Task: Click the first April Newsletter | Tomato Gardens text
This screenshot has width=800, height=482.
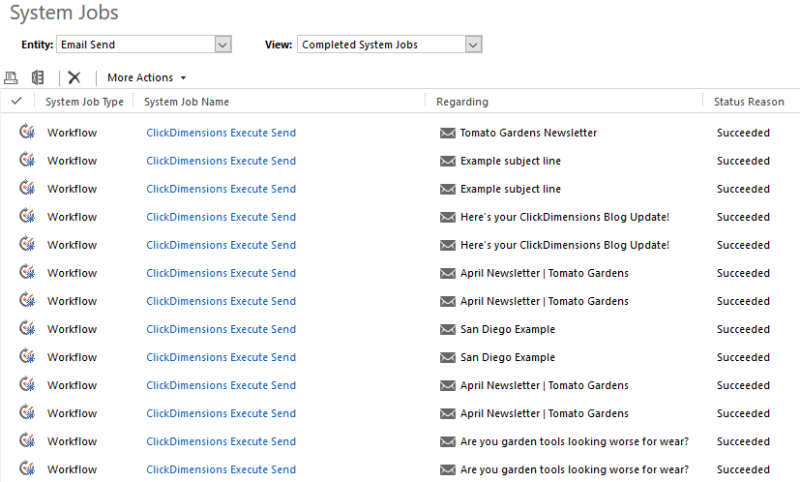Action: [x=544, y=273]
